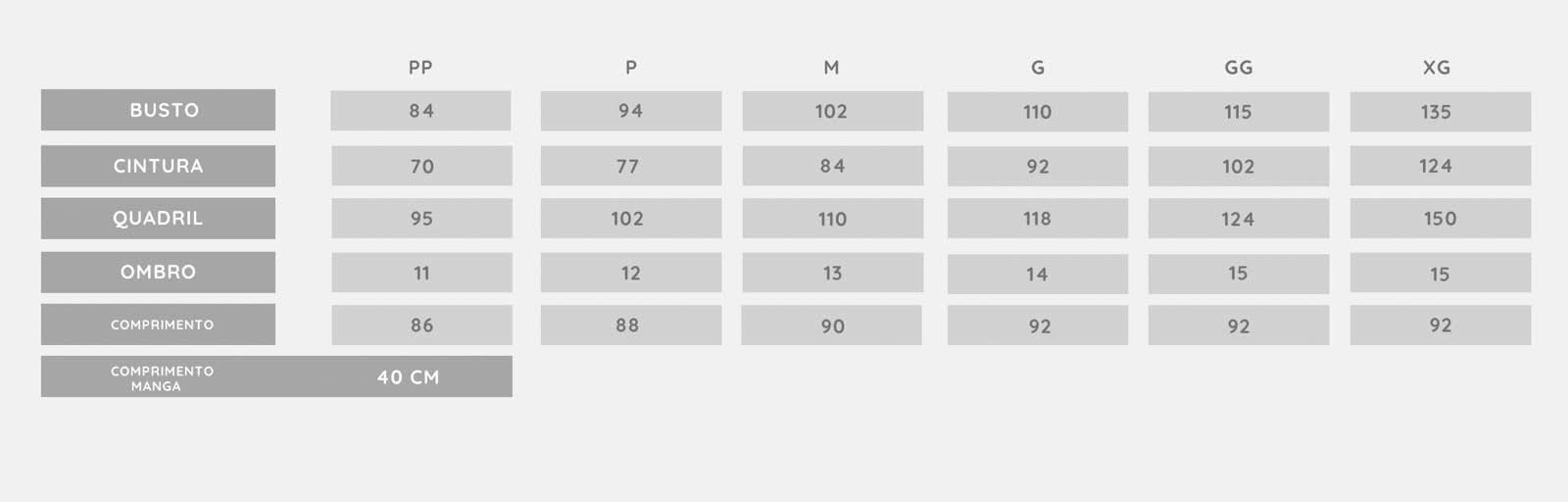Click the BUSTO row label
Viewport: 1568px width, 502px height.
pos(158,110)
